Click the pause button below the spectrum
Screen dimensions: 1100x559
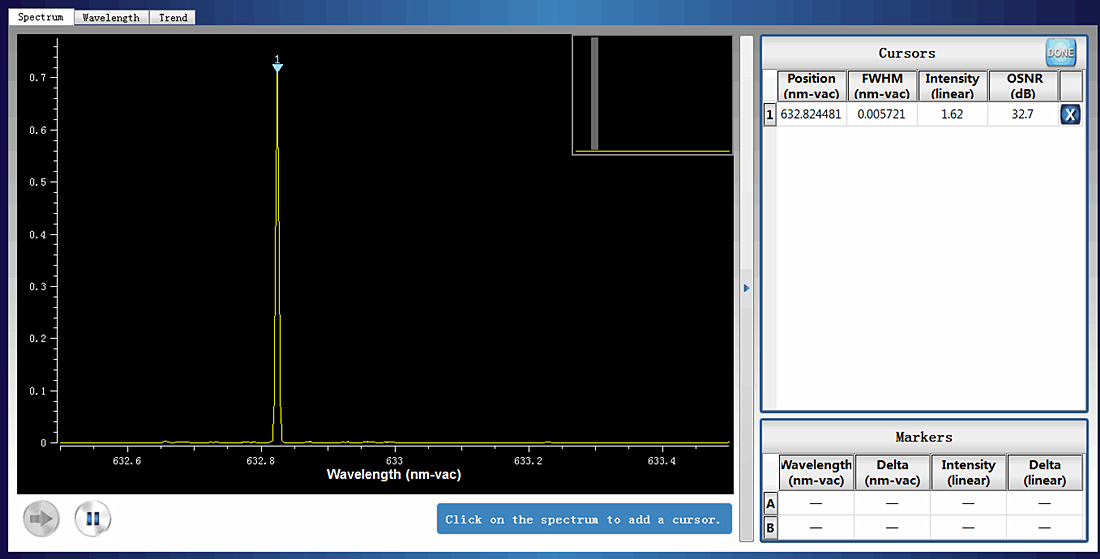pyautogui.click(x=93, y=519)
